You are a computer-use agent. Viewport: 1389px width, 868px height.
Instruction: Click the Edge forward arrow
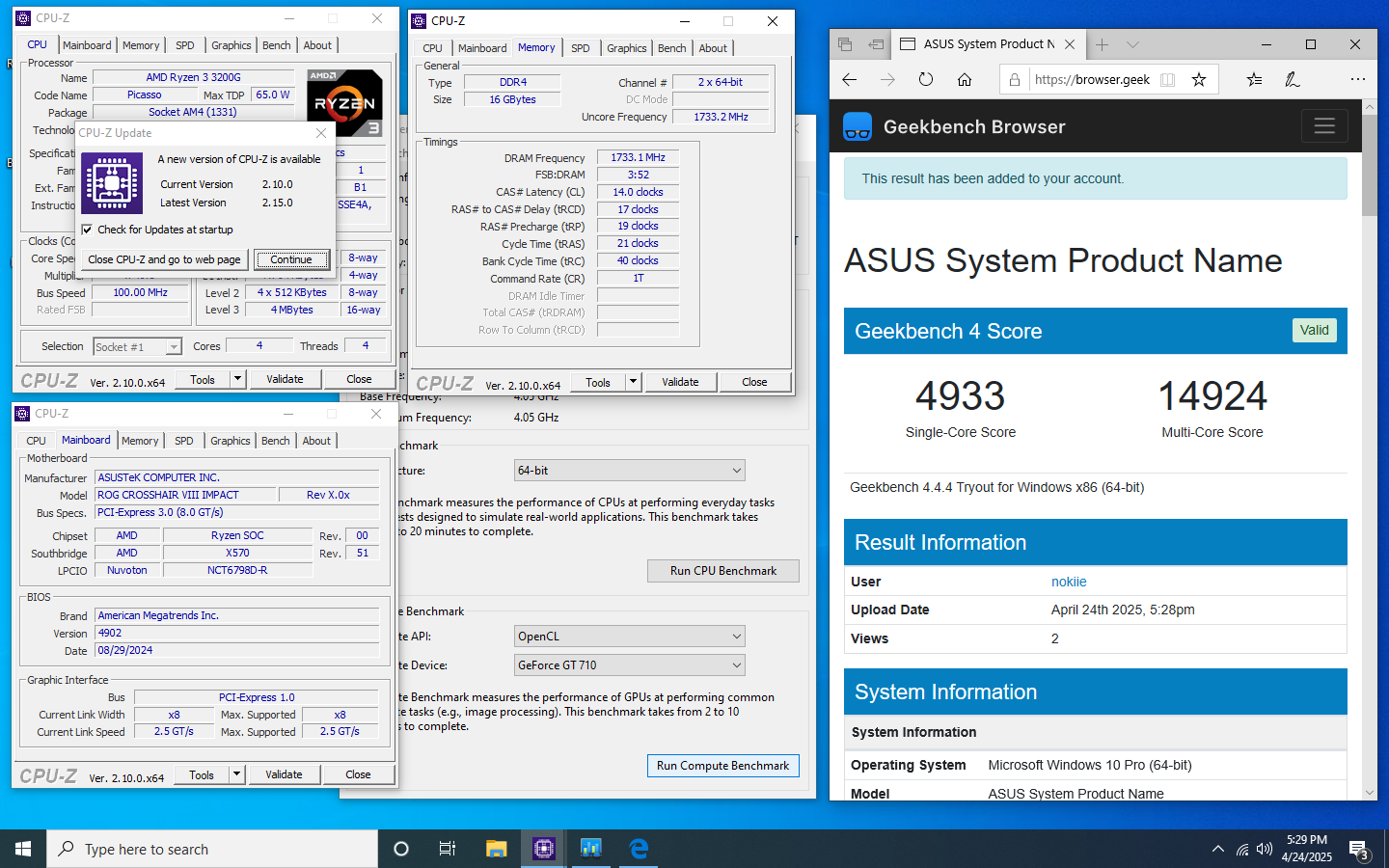[887, 80]
